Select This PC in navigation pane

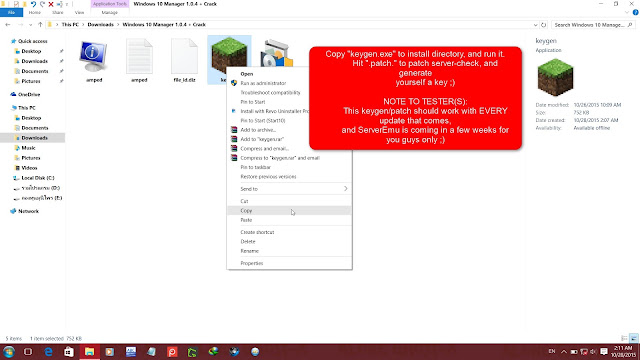pos(27,108)
